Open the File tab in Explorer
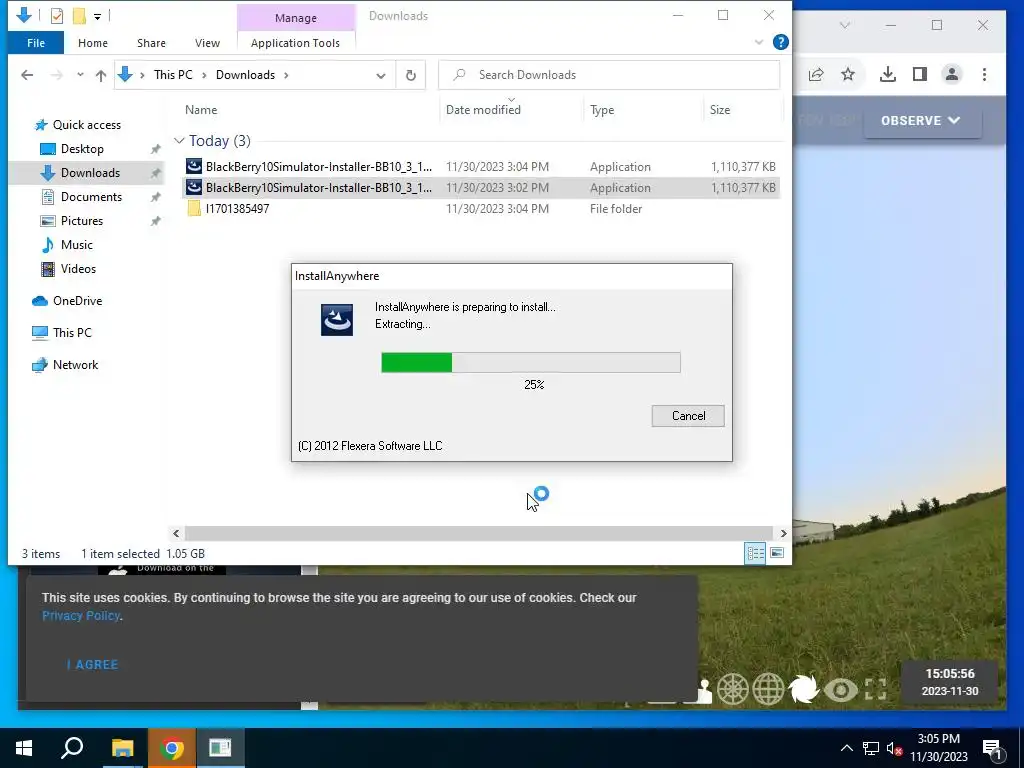The image size is (1024, 768). coord(36,43)
